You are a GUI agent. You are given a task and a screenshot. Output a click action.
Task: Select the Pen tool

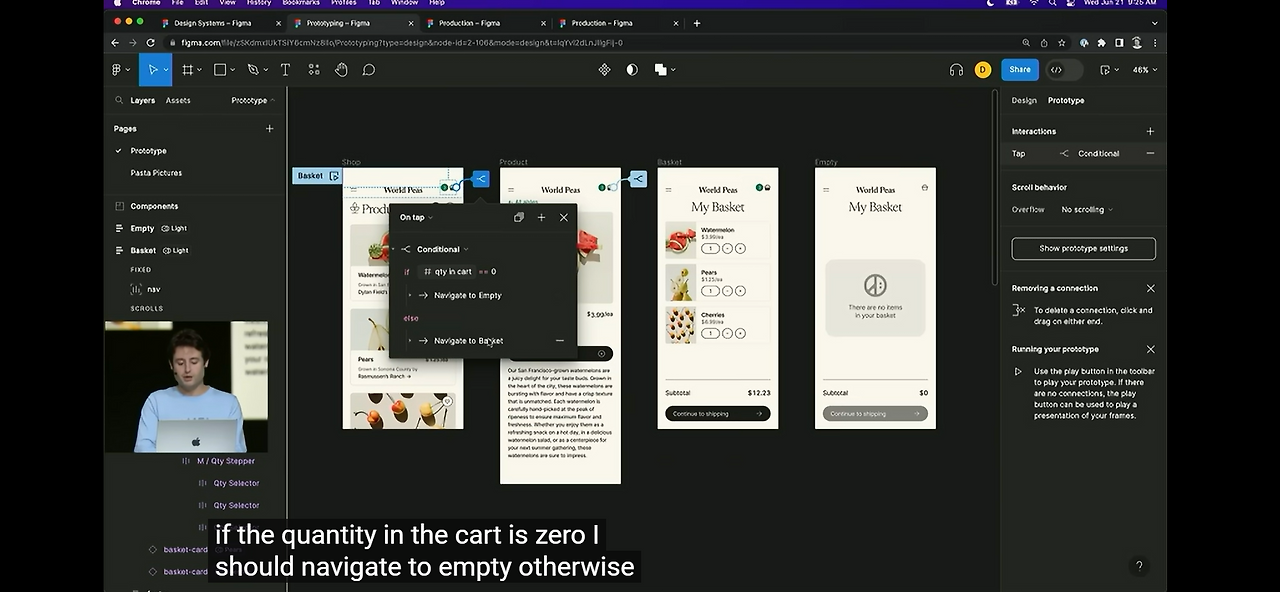tap(253, 70)
